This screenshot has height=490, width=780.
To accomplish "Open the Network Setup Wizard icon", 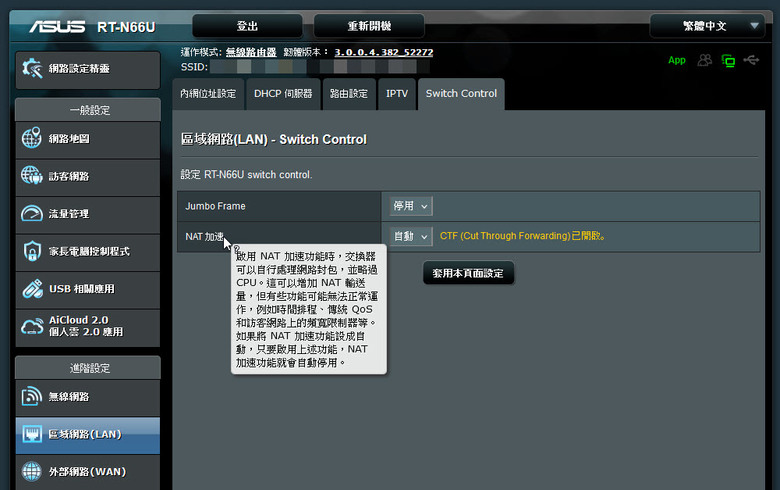I will (x=32, y=69).
